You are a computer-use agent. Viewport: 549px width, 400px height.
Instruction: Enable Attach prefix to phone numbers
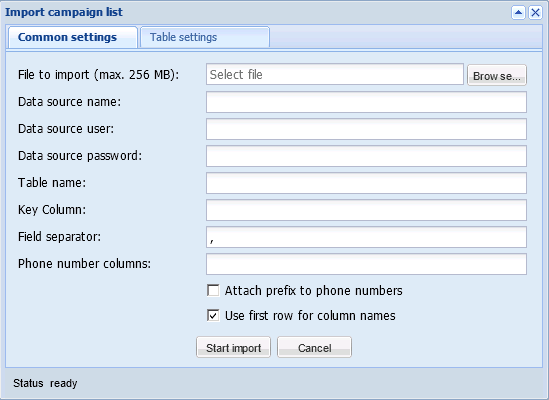(213, 290)
